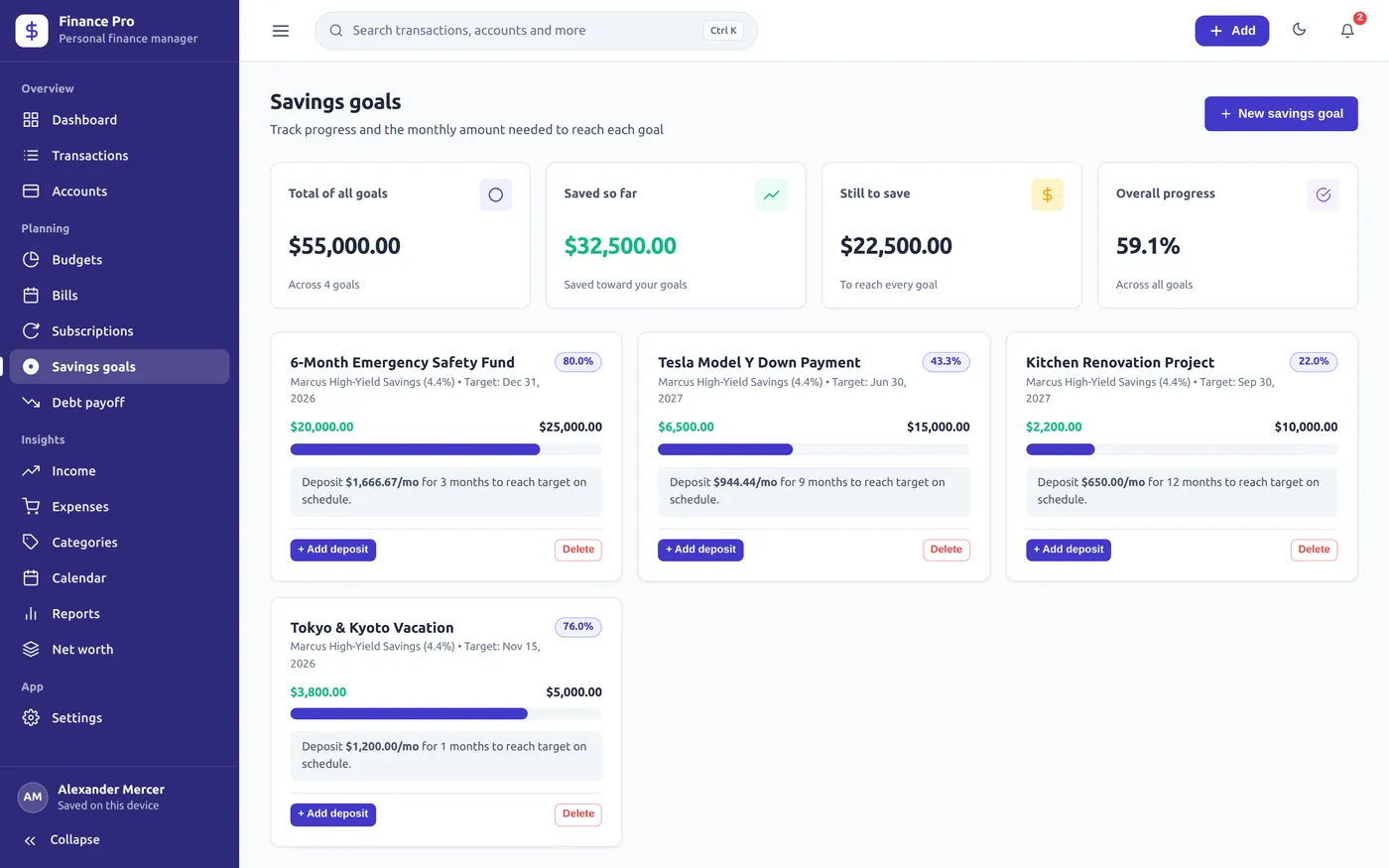Click the Settings gear icon
The height and width of the screenshot is (868, 1389).
pos(31,718)
